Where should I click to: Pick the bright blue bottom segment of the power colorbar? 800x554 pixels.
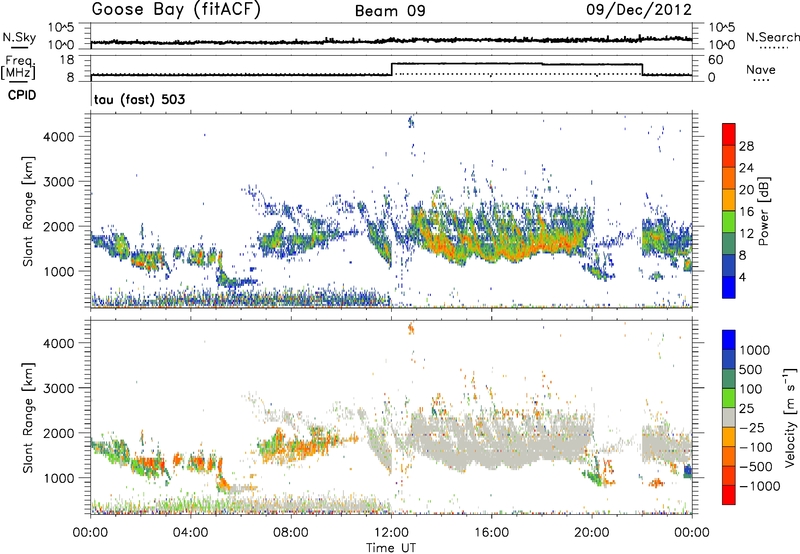click(x=729, y=287)
